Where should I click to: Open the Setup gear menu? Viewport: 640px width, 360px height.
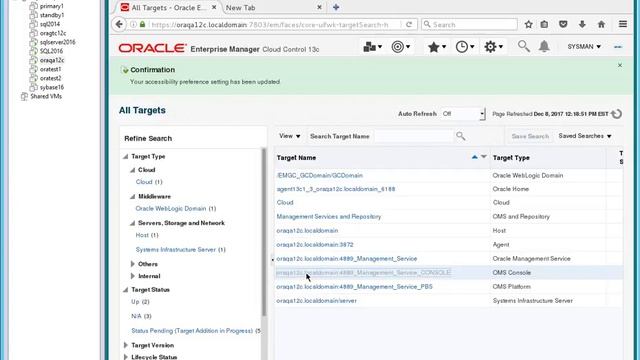pos(493,47)
